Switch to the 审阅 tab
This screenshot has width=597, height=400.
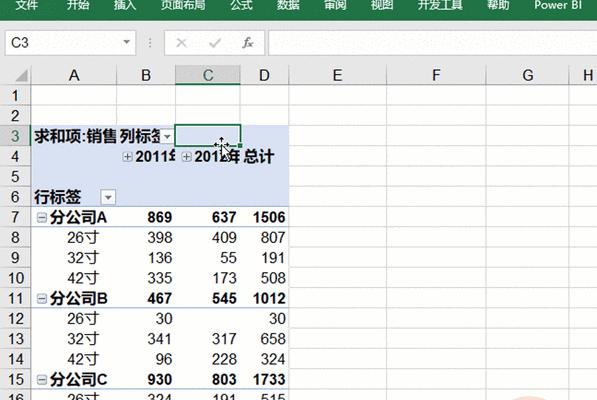pos(335,5)
